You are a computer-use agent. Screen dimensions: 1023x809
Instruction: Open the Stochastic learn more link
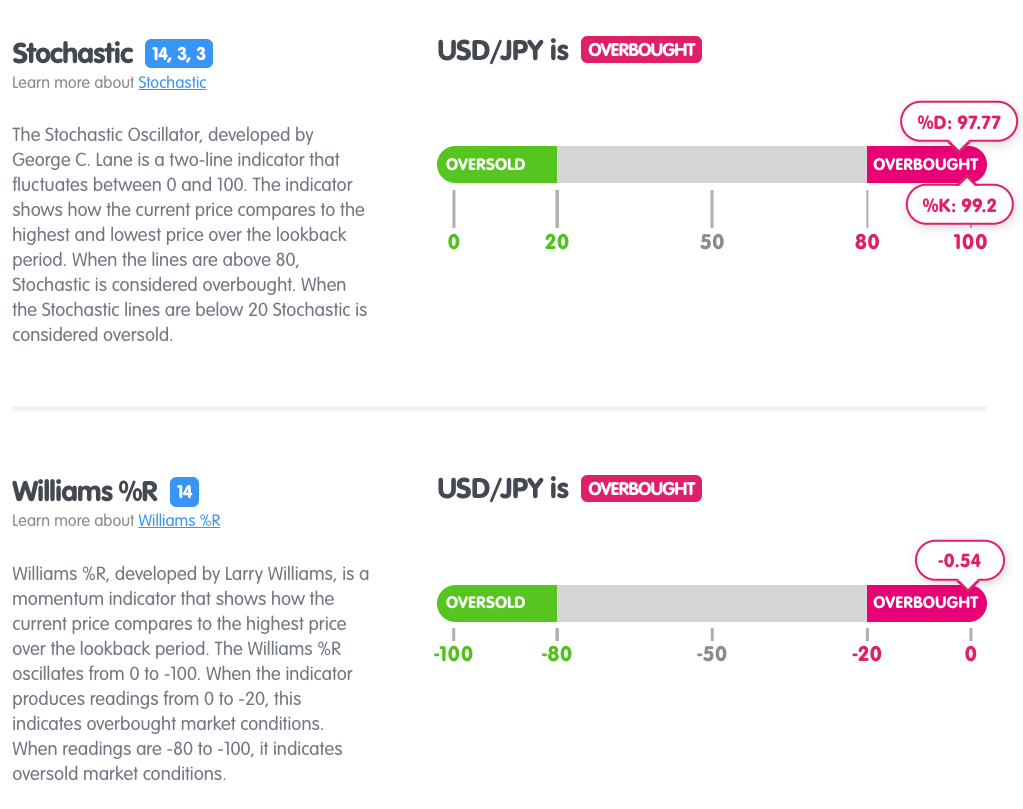tap(172, 82)
